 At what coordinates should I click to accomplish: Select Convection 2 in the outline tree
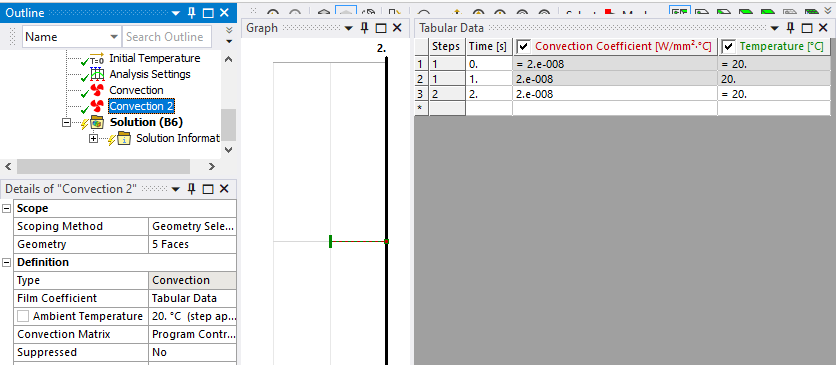[142, 106]
